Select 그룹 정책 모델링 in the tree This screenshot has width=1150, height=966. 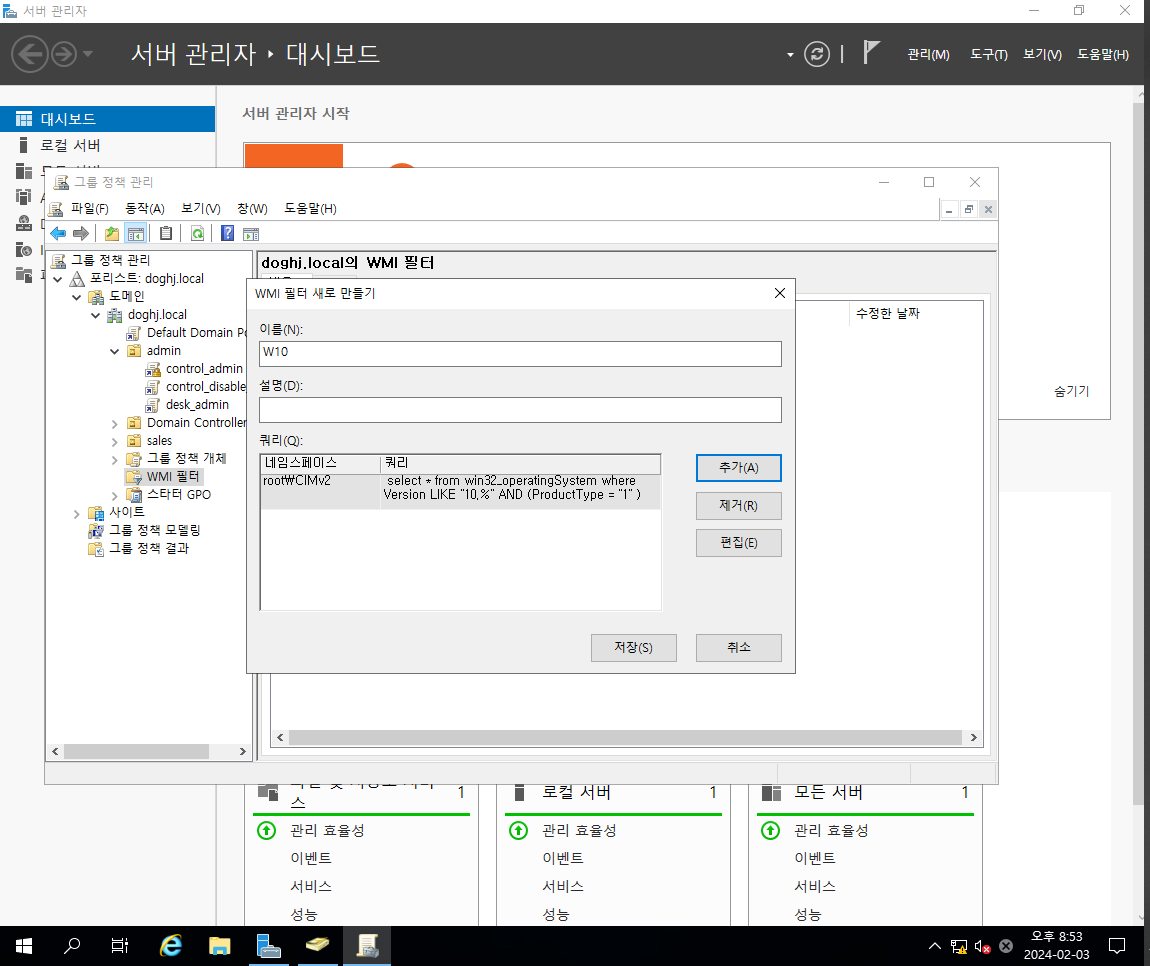click(154, 530)
